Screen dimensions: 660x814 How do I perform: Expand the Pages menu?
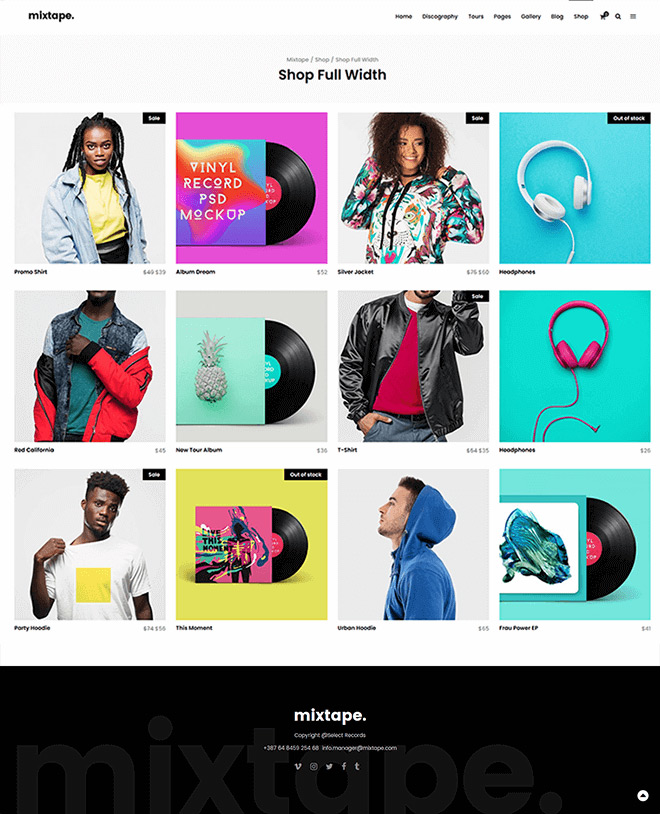tap(502, 17)
